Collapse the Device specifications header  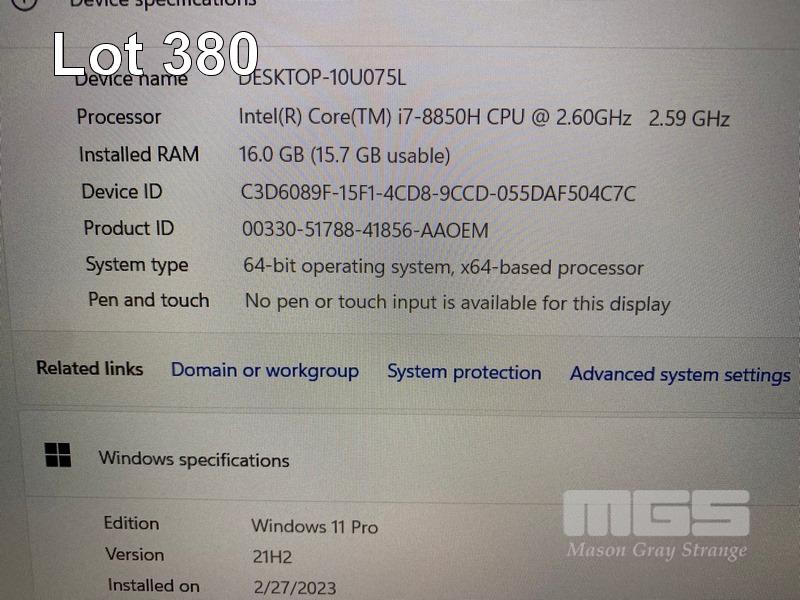[163, 3]
